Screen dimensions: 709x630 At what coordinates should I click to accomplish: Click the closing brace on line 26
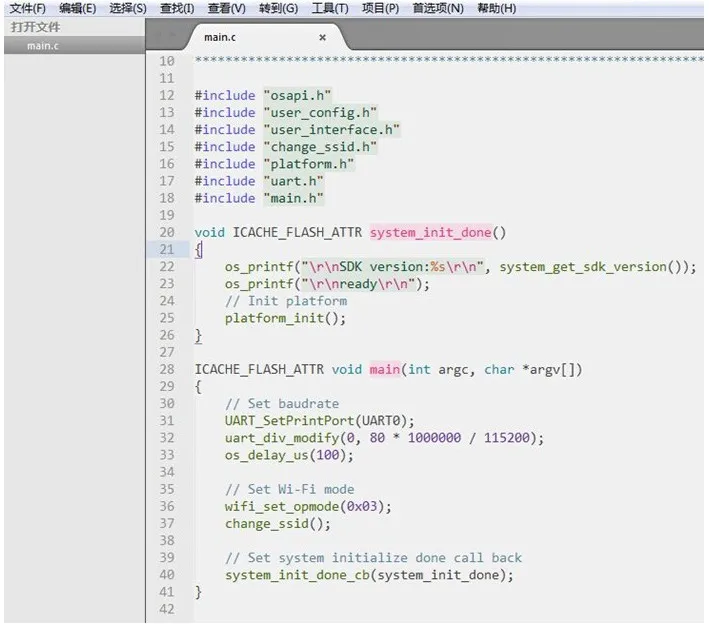(198, 336)
